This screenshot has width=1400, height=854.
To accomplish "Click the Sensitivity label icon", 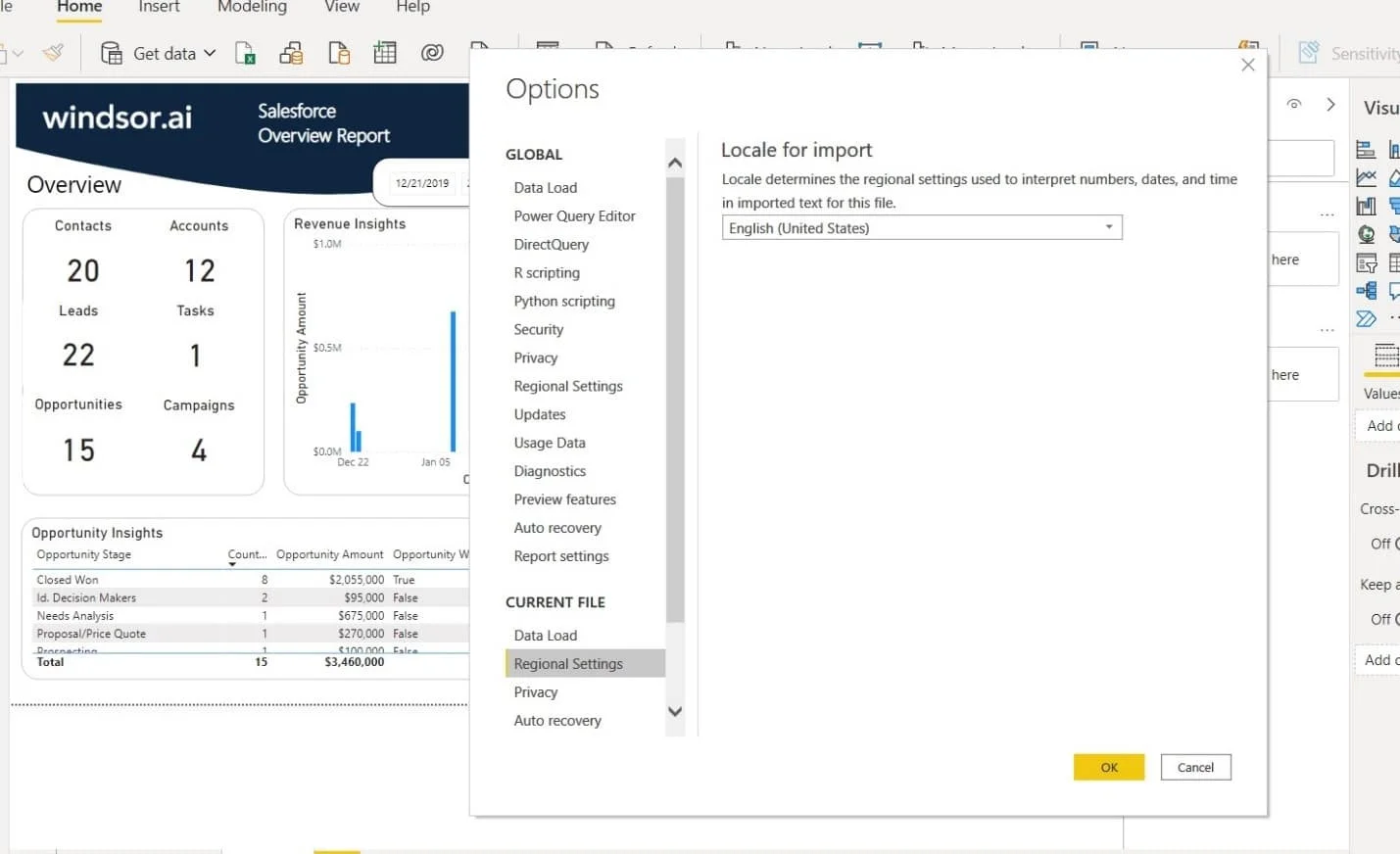I will (x=1308, y=53).
